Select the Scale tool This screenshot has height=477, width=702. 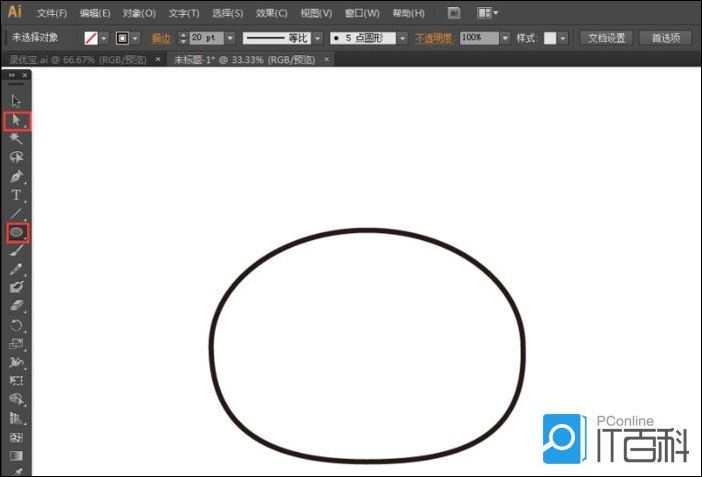pyautogui.click(x=16, y=344)
